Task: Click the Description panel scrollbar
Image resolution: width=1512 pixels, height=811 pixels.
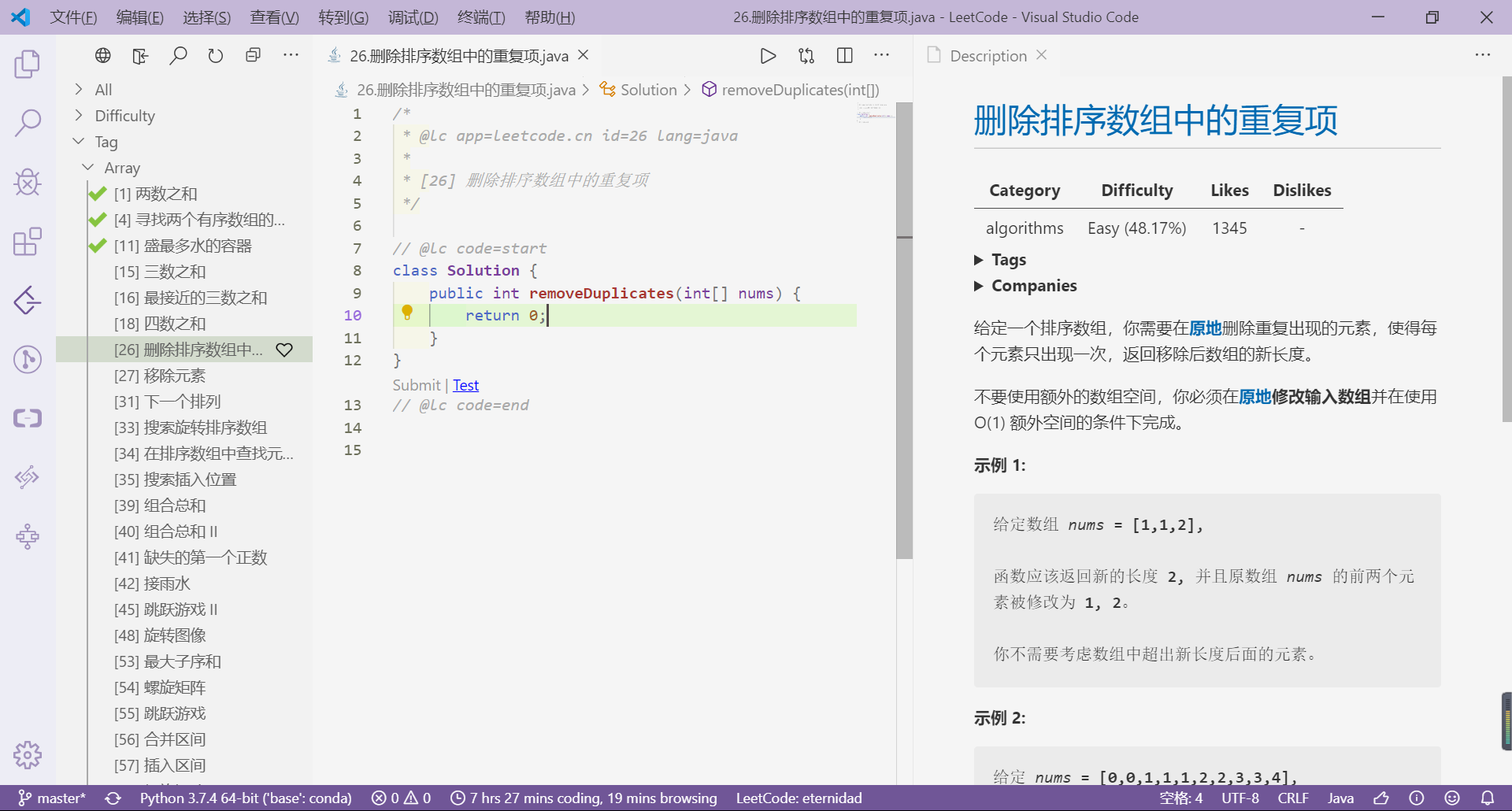Action: click(1506, 250)
